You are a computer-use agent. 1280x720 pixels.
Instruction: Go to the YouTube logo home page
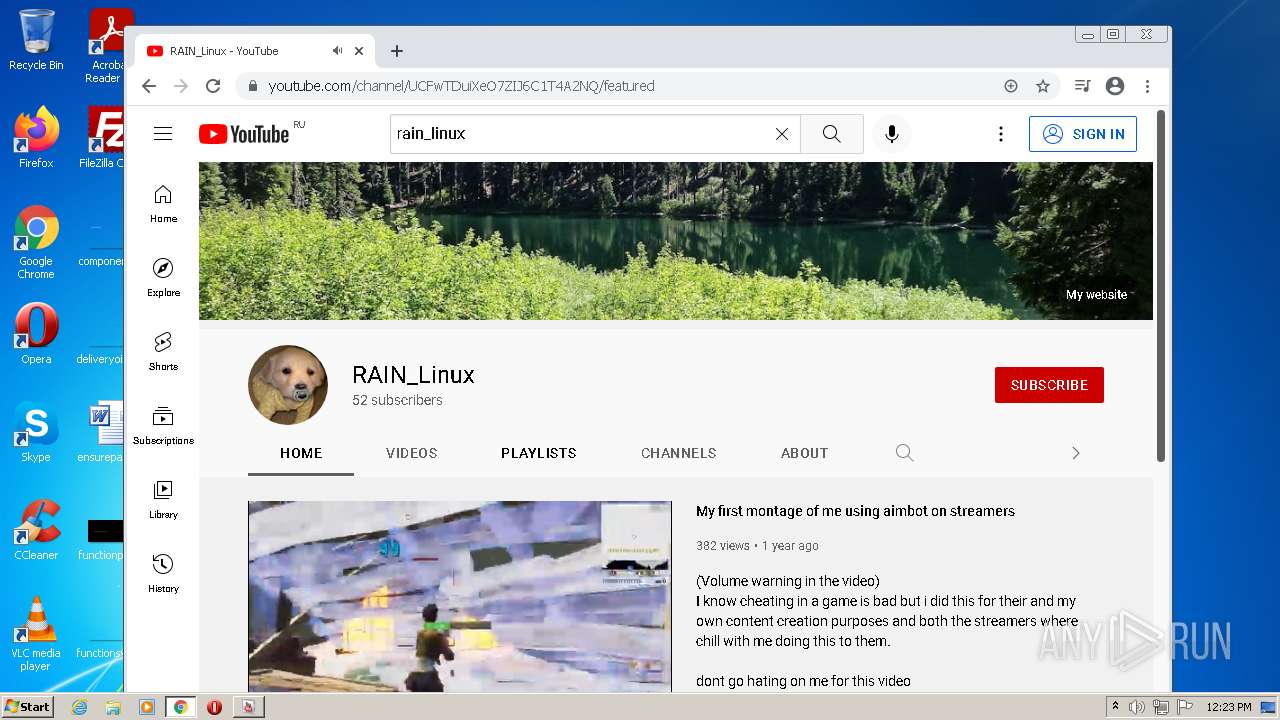tap(244, 134)
